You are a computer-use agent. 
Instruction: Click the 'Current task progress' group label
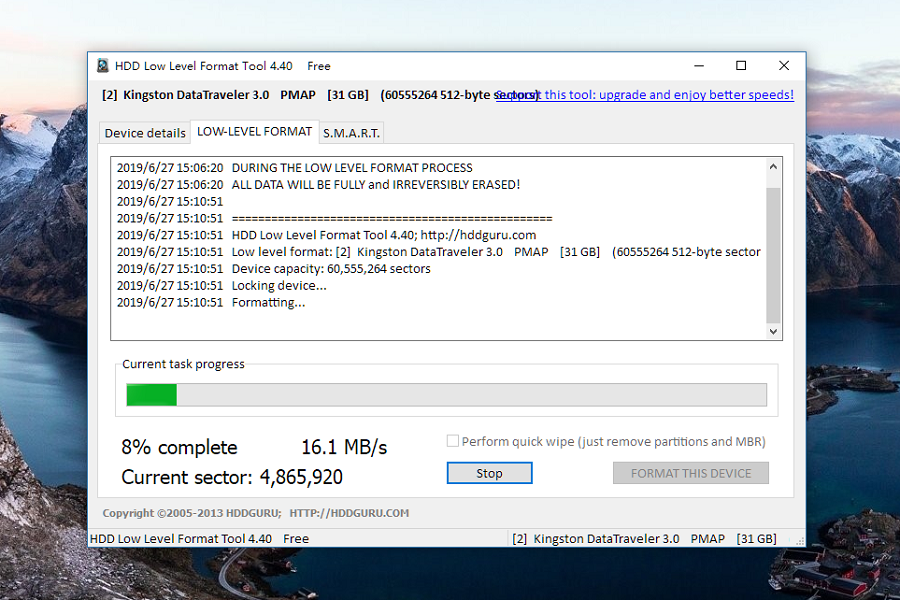click(183, 364)
